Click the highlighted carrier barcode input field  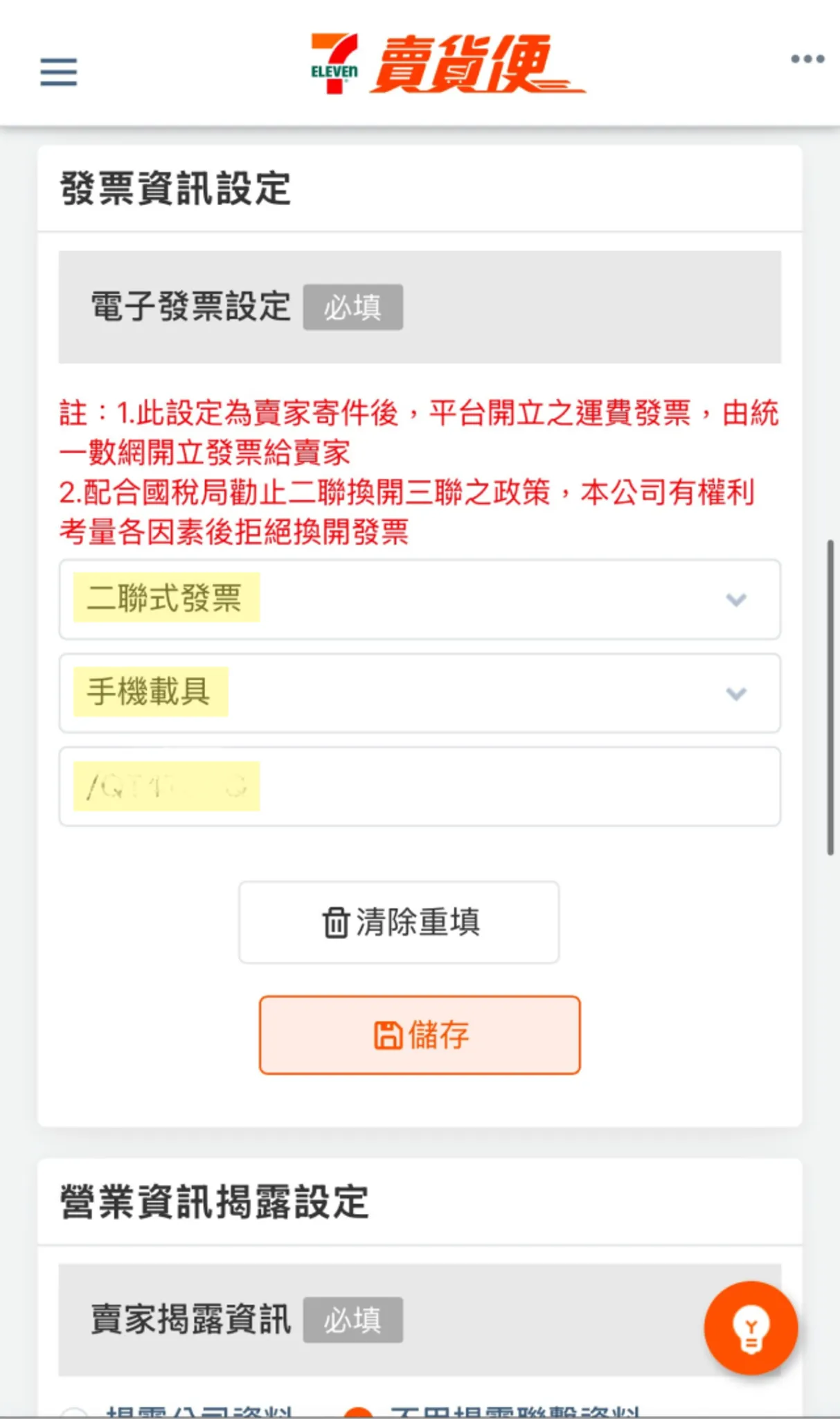(x=420, y=785)
